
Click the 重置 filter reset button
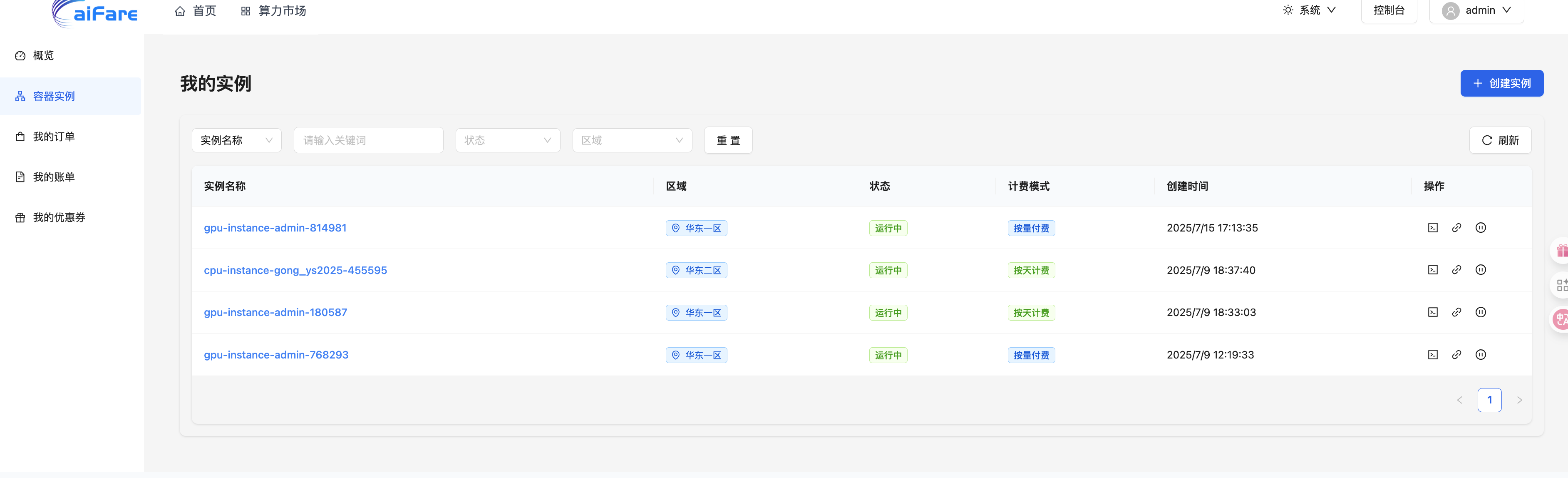point(728,140)
